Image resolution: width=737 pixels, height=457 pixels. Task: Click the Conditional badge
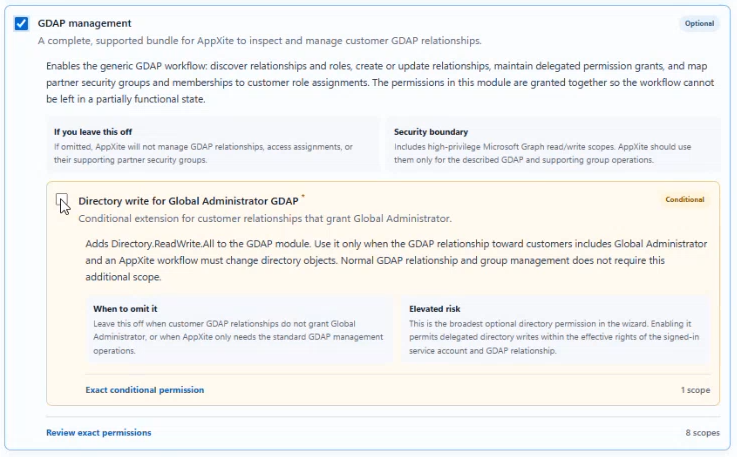click(x=684, y=199)
